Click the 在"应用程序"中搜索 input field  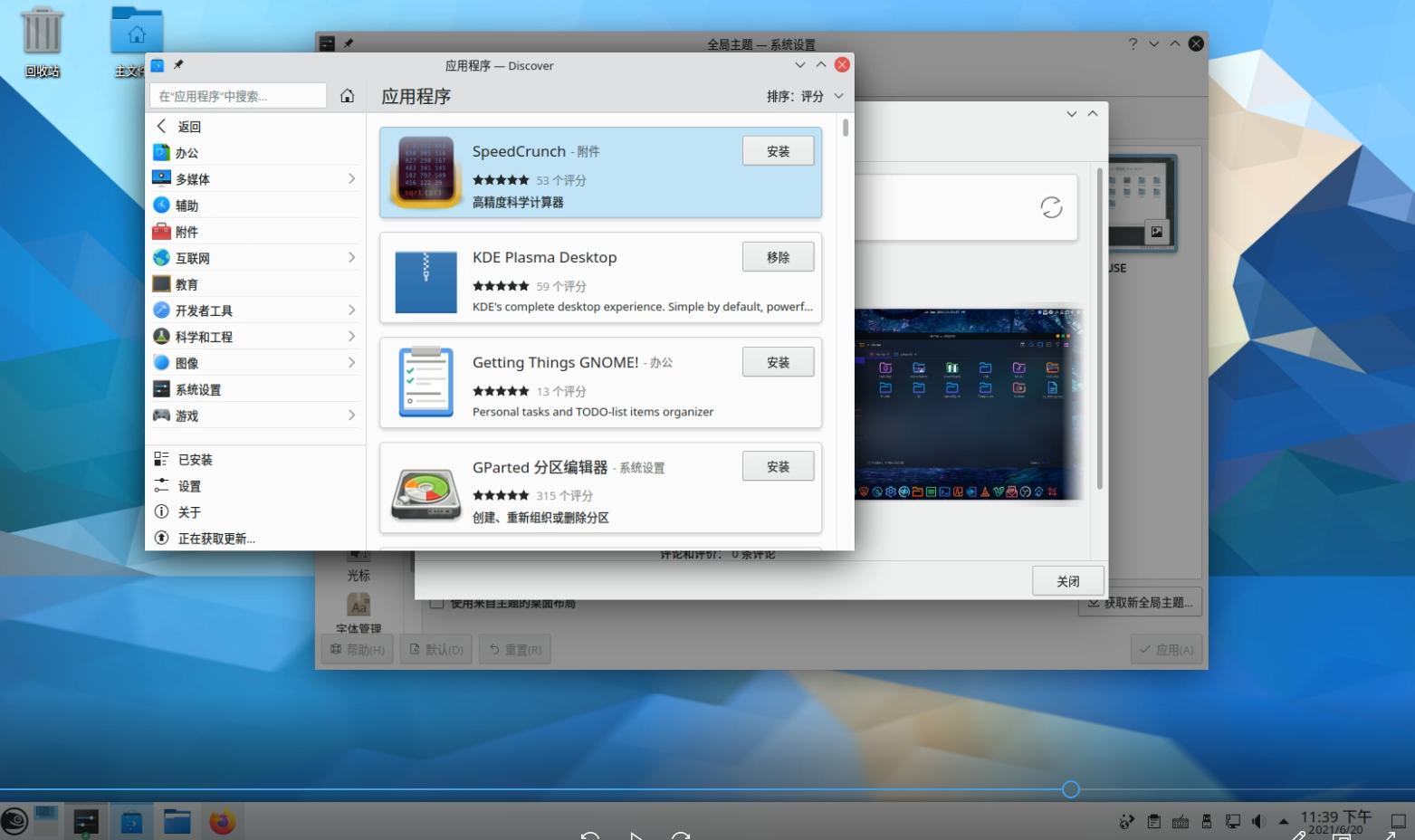(237, 95)
